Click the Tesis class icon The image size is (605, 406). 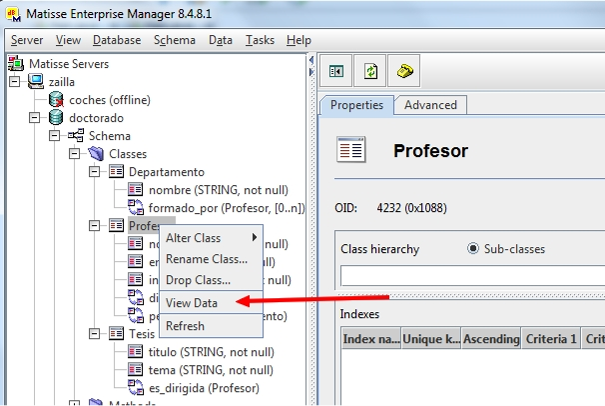[x=116, y=333]
